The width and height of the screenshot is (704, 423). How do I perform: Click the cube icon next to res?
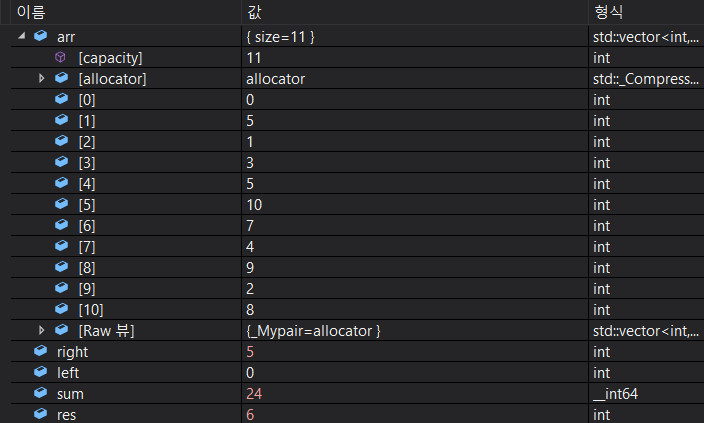click(41, 414)
